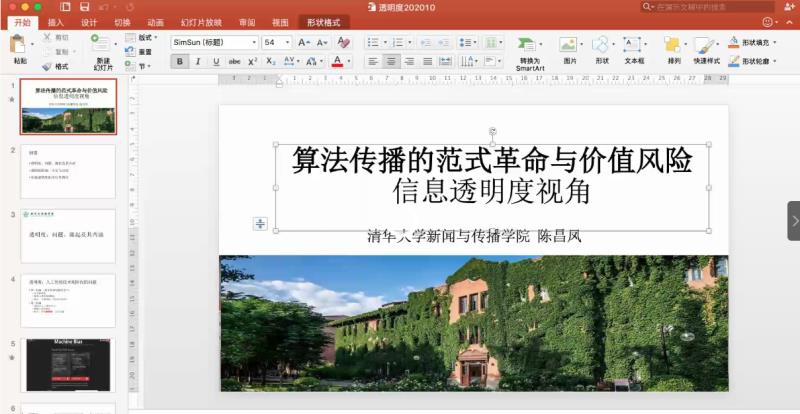Apply superscript with the X² button
Screen dimensions: 800x414
pyautogui.click(x=252, y=62)
